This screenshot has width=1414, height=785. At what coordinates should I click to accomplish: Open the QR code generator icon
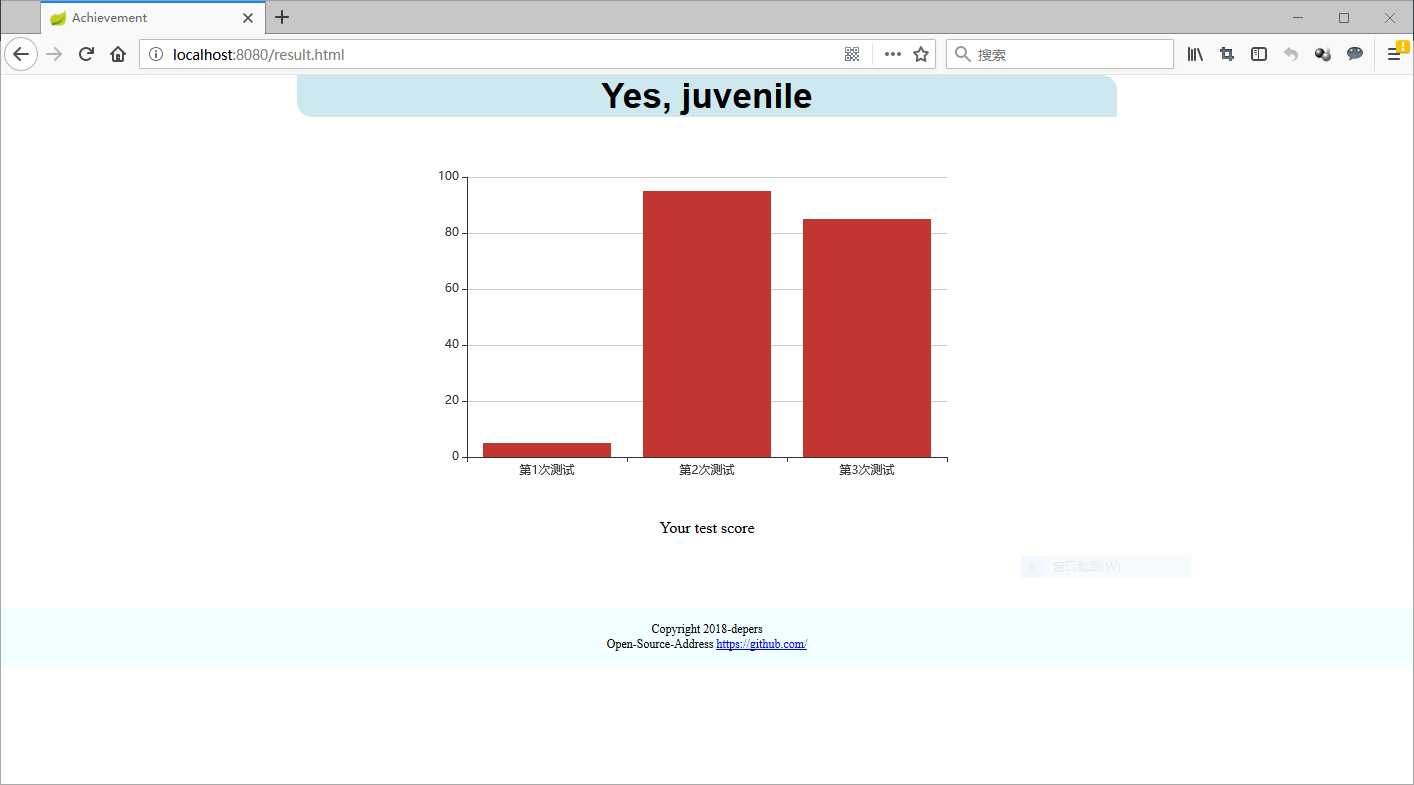click(852, 54)
